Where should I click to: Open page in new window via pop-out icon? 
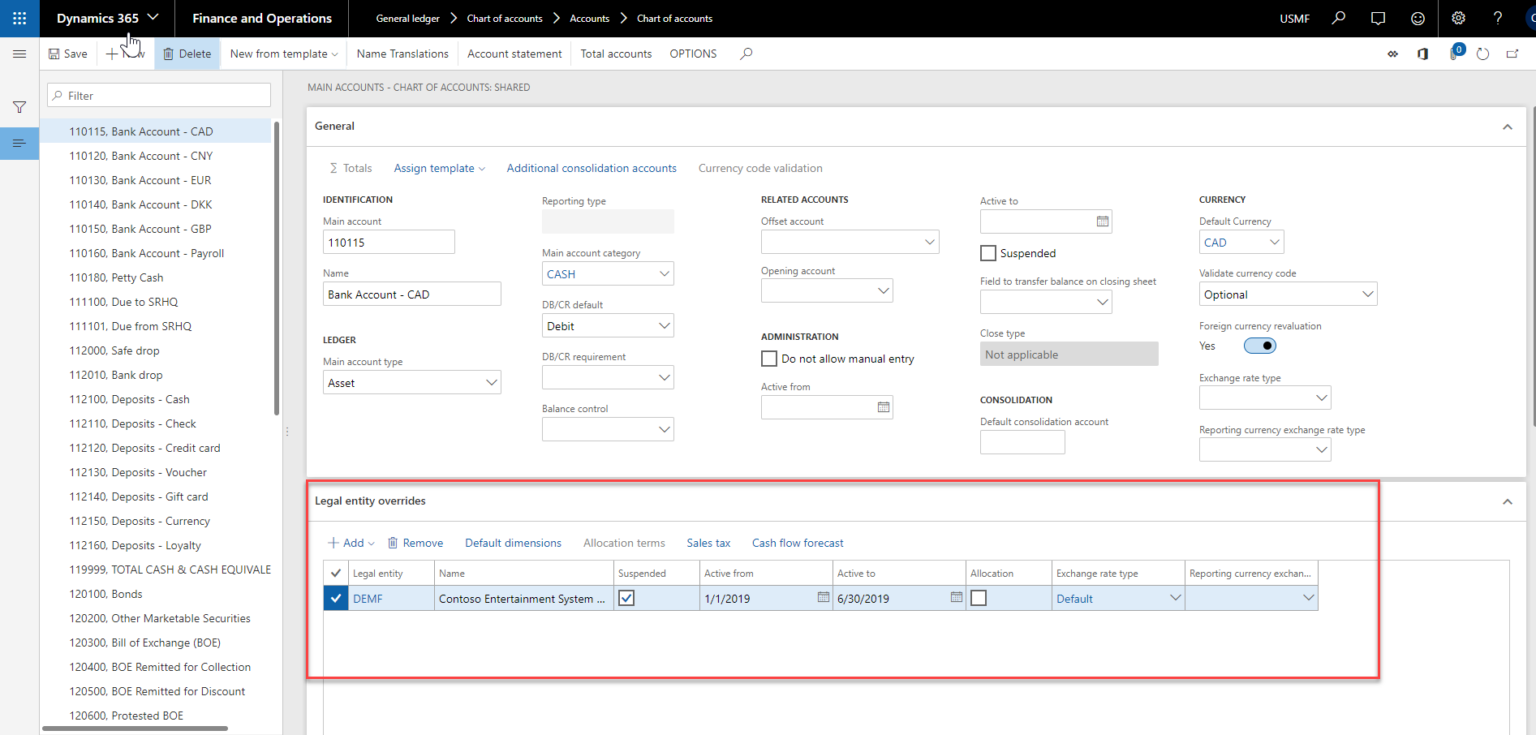[x=1512, y=54]
